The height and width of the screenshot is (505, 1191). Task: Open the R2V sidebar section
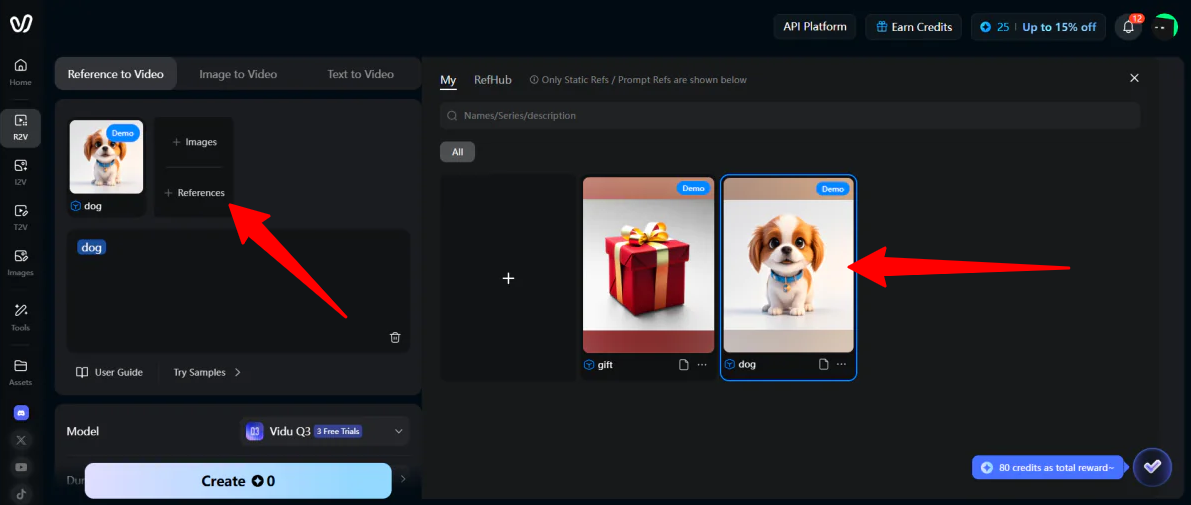pos(21,127)
